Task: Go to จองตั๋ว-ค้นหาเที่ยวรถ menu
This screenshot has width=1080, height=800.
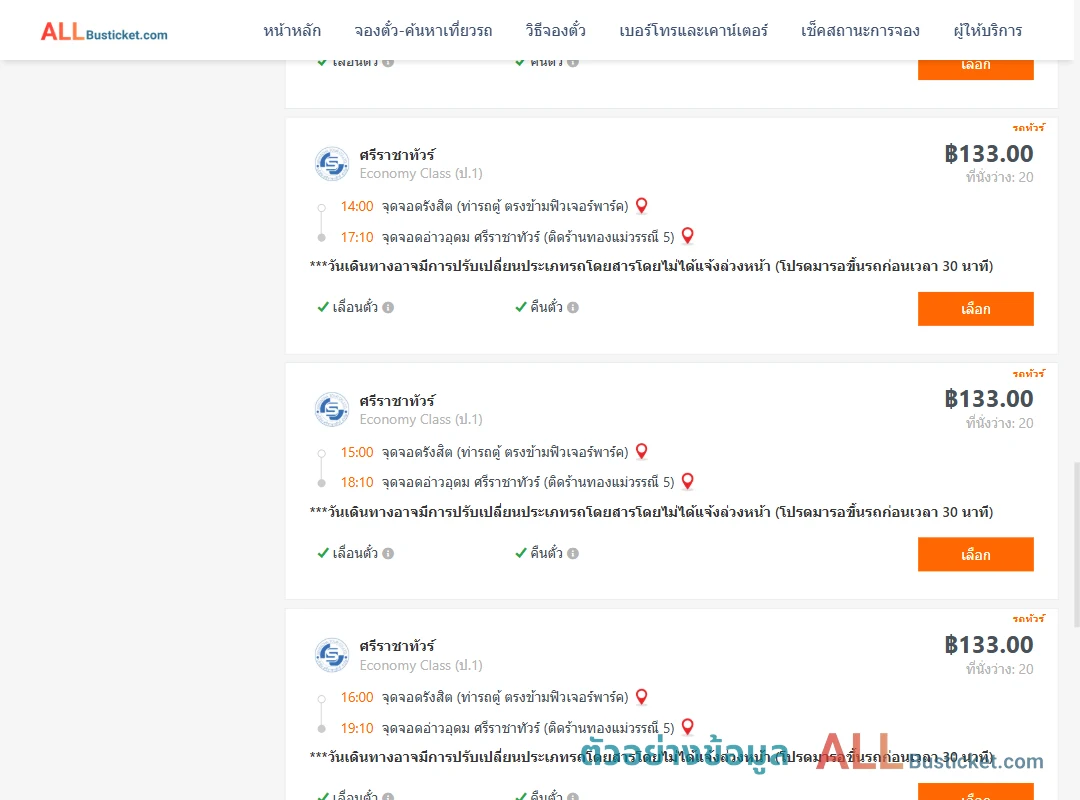Action: (423, 31)
